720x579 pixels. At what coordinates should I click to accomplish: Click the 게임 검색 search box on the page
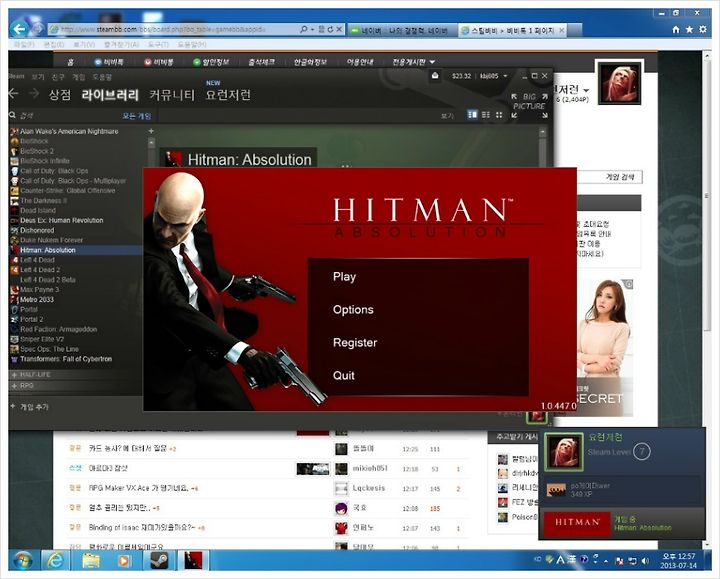(609, 177)
